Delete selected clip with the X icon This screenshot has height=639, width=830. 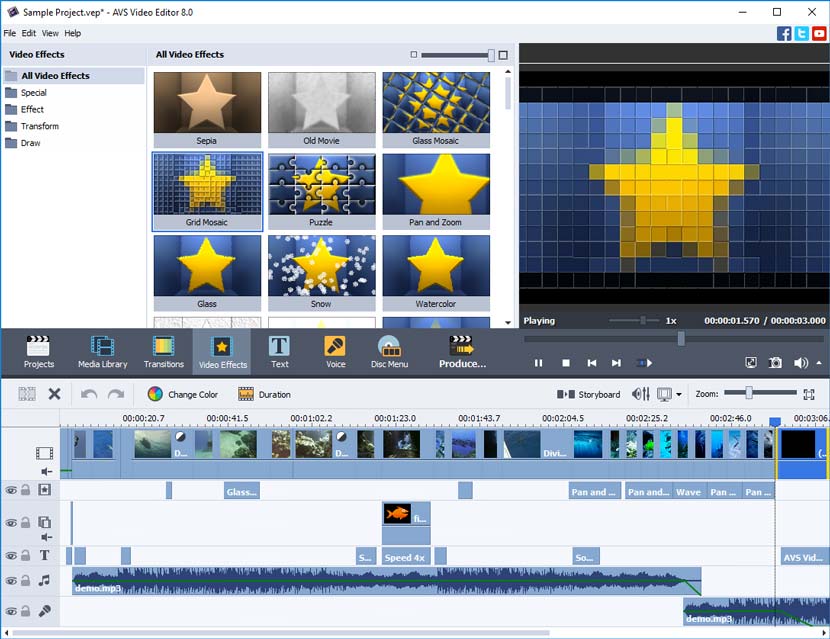pos(54,393)
